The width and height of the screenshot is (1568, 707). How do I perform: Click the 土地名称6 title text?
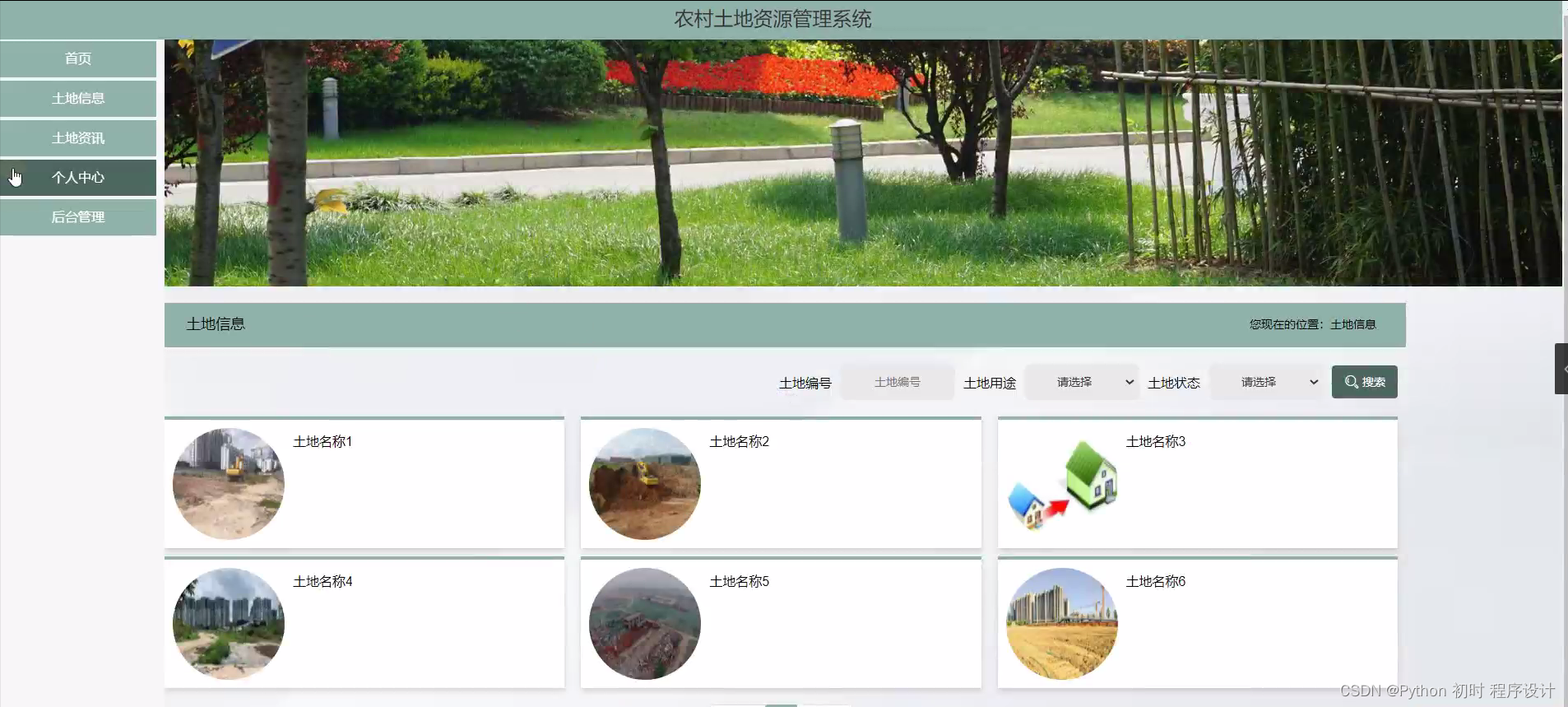point(1156,582)
